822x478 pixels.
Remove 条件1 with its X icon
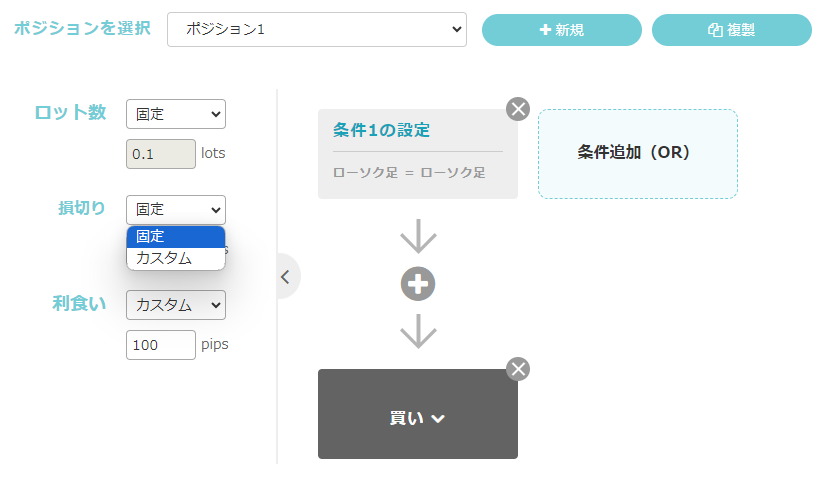pyautogui.click(x=517, y=109)
